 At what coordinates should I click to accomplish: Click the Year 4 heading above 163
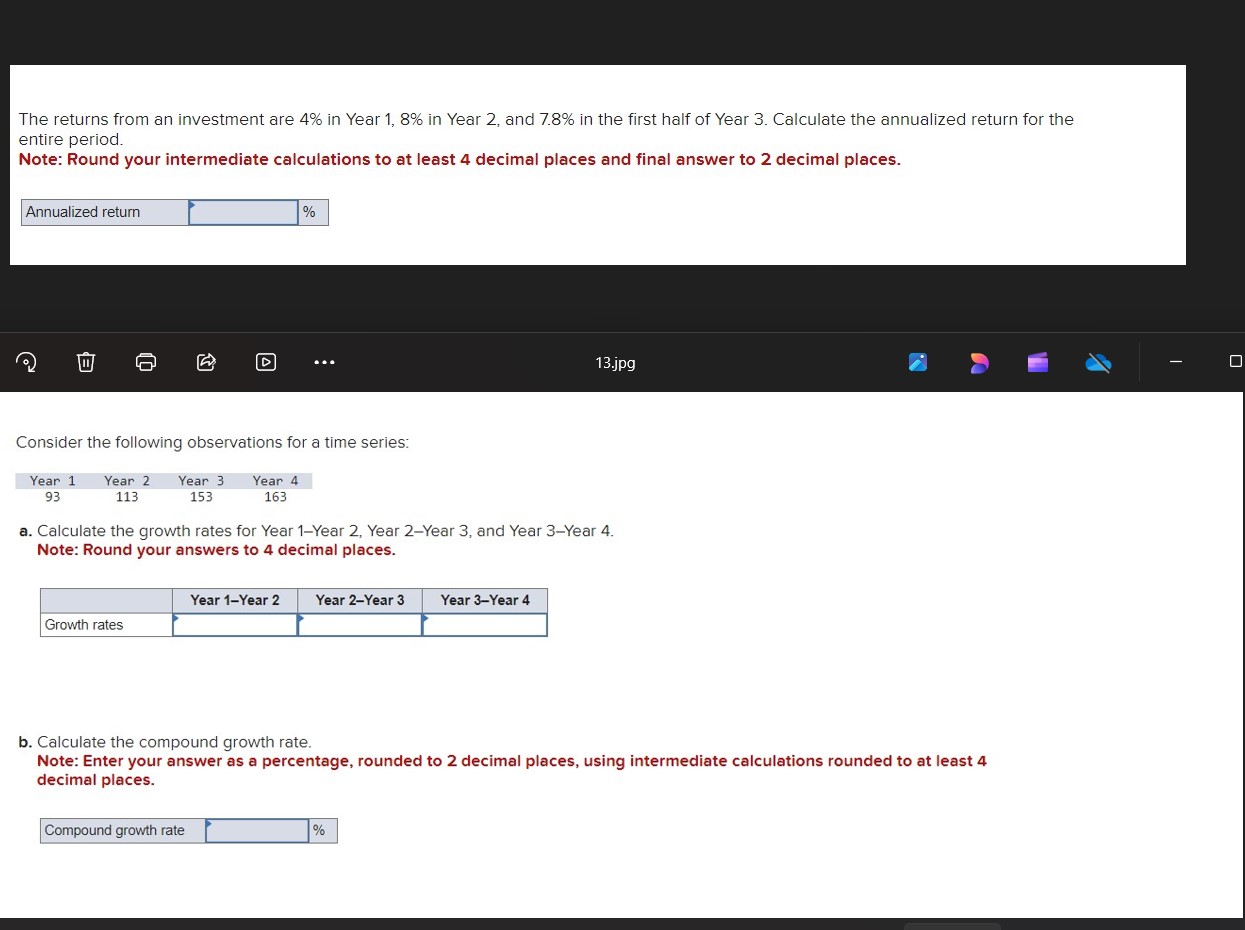click(x=275, y=481)
